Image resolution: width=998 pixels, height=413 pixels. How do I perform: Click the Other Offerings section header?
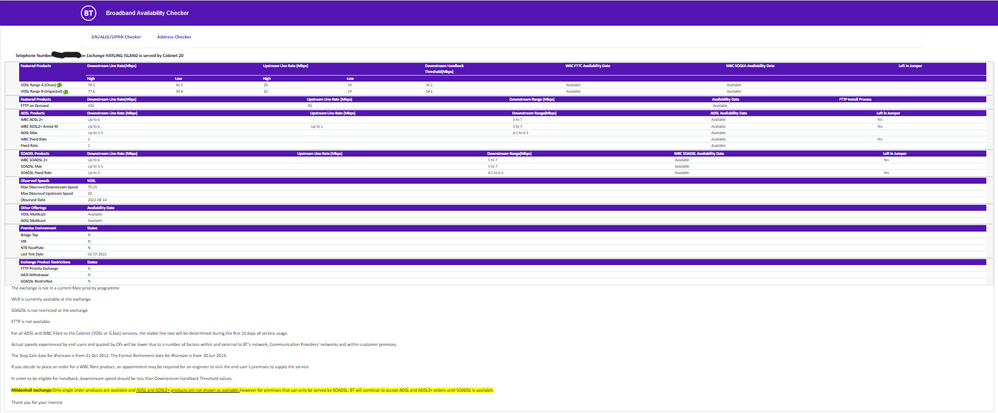[32, 207]
